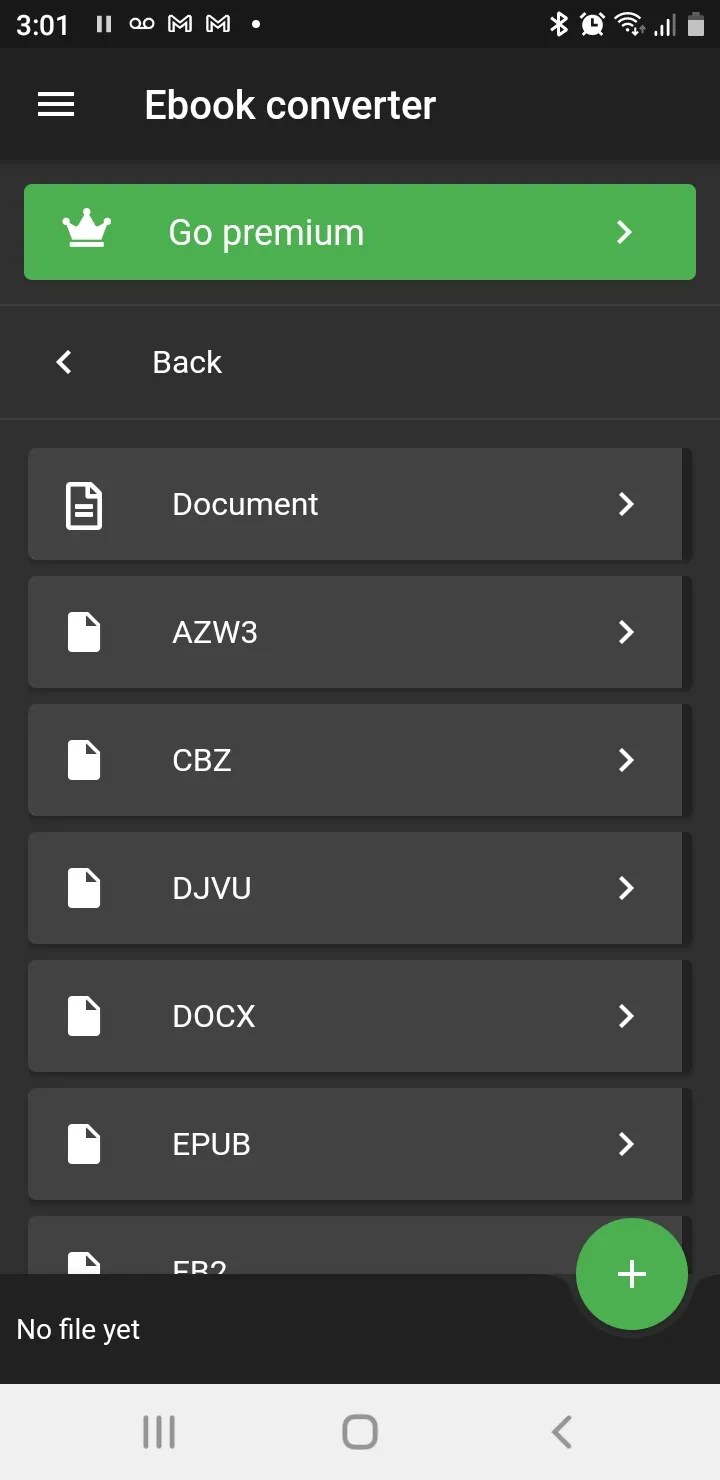Click the CBZ file icon
720x1480 pixels.
pos(84,760)
